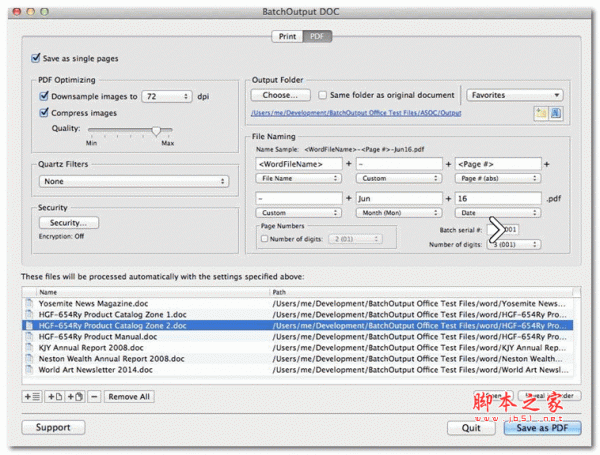Click the Save as PDF button

542,428
